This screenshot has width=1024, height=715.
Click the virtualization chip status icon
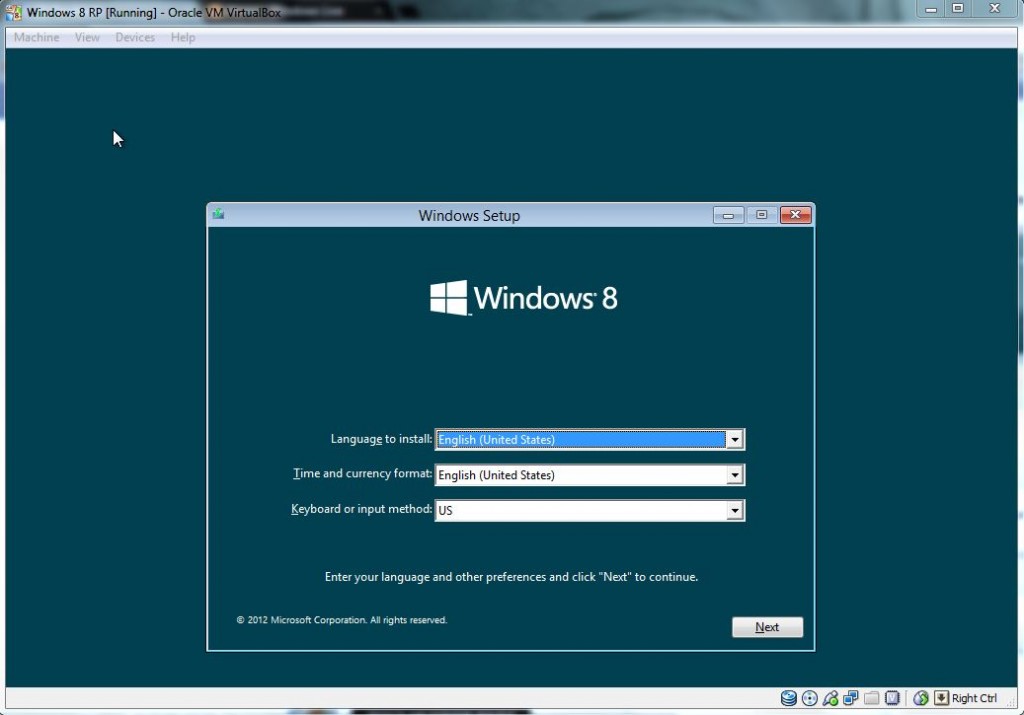click(x=892, y=698)
